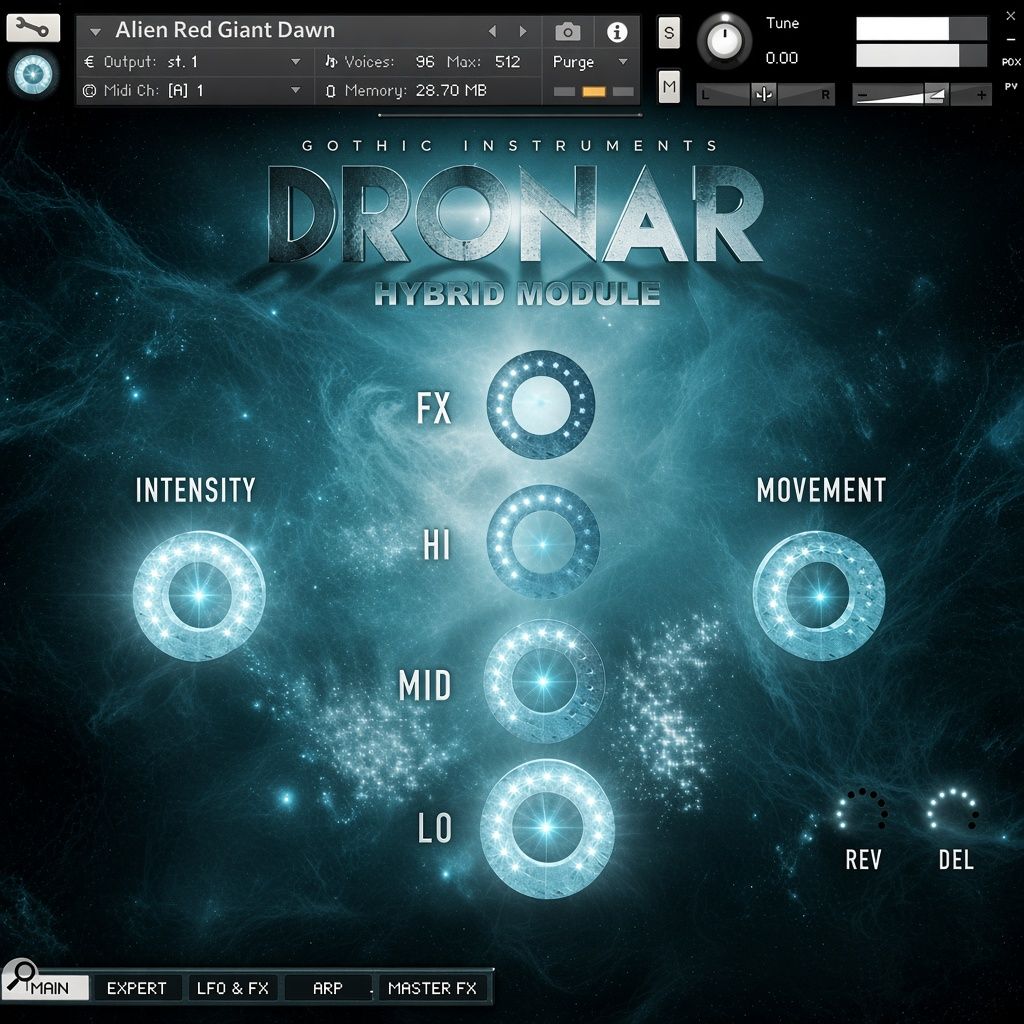Switch to the MAIN tab

[x=50, y=988]
